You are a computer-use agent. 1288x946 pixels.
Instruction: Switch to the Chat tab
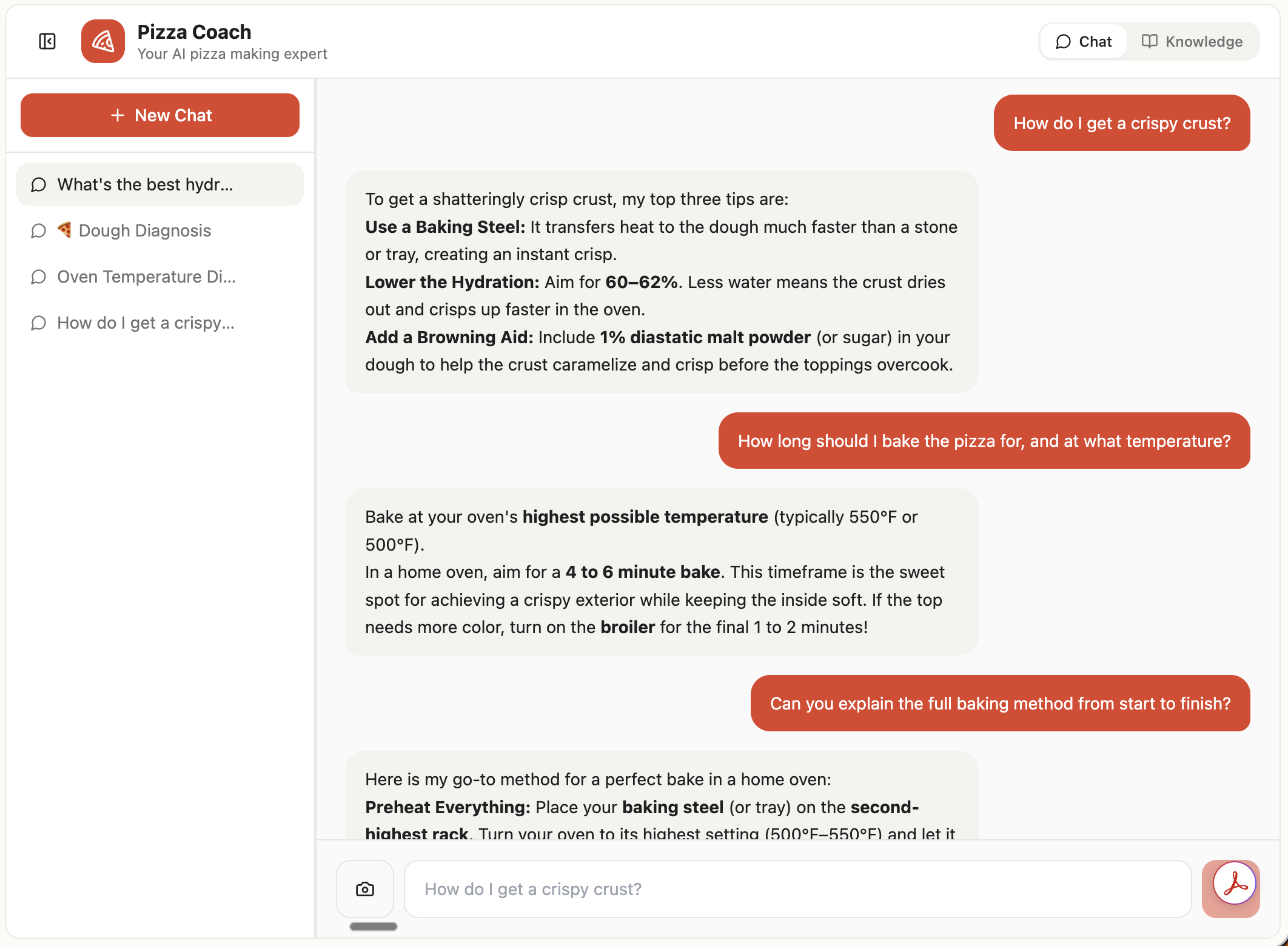1084,41
